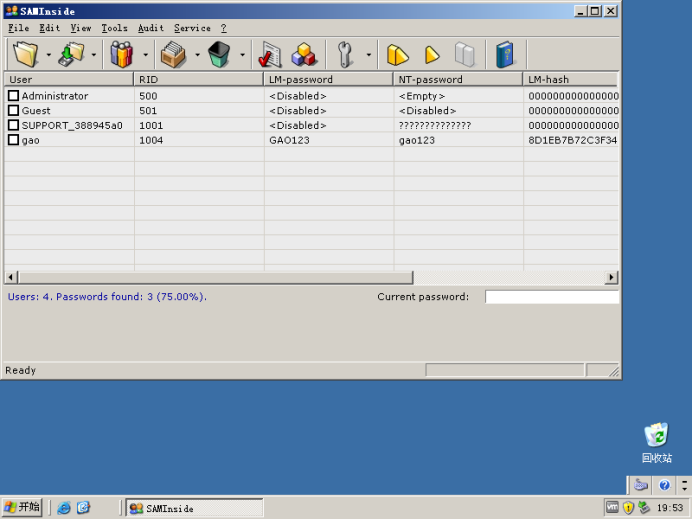Click the blue help book icon

click(505, 54)
